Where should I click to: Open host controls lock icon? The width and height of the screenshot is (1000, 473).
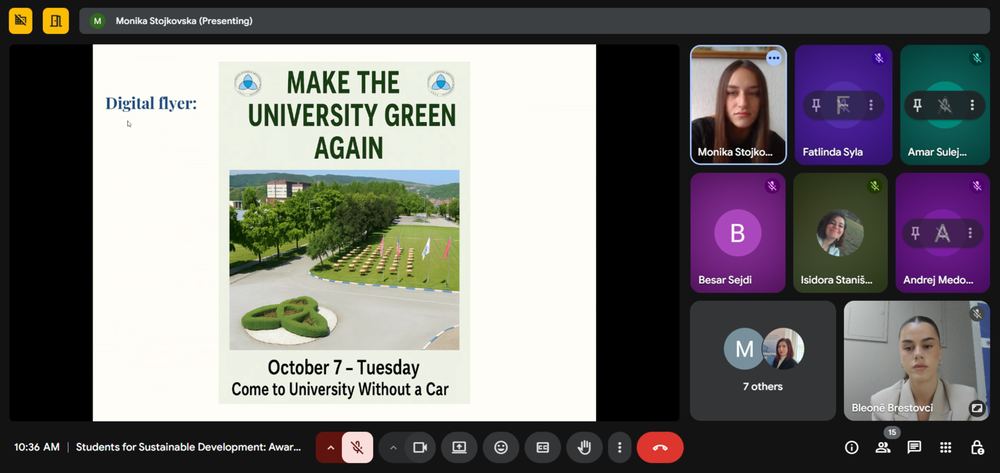977,447
